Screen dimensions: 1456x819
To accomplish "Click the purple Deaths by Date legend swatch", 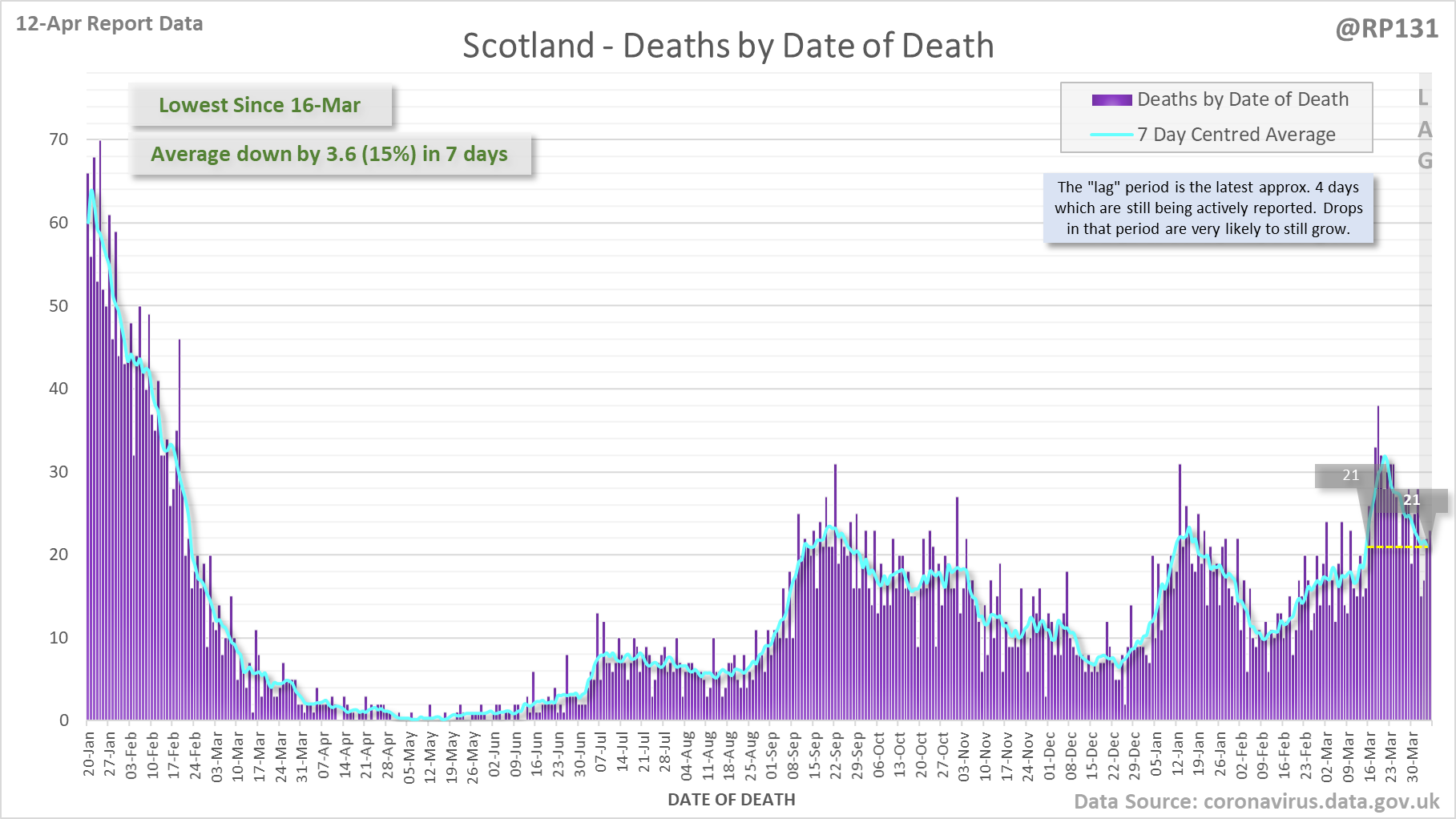I will click(1111, 100).
